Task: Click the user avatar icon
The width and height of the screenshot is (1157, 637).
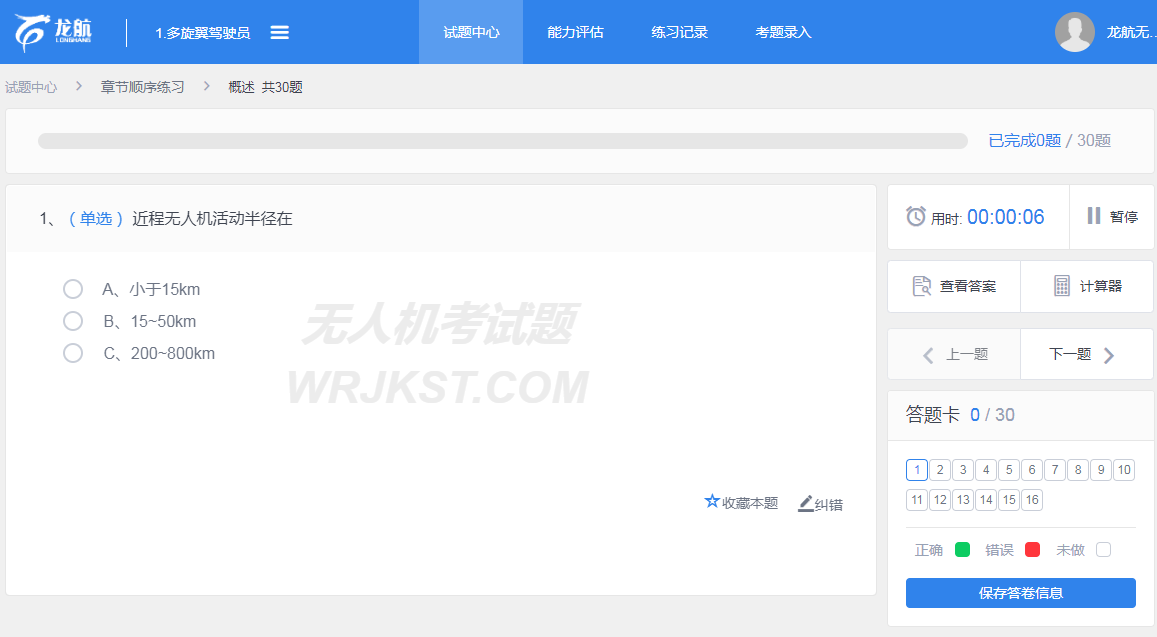Action: coord(1074,32)
